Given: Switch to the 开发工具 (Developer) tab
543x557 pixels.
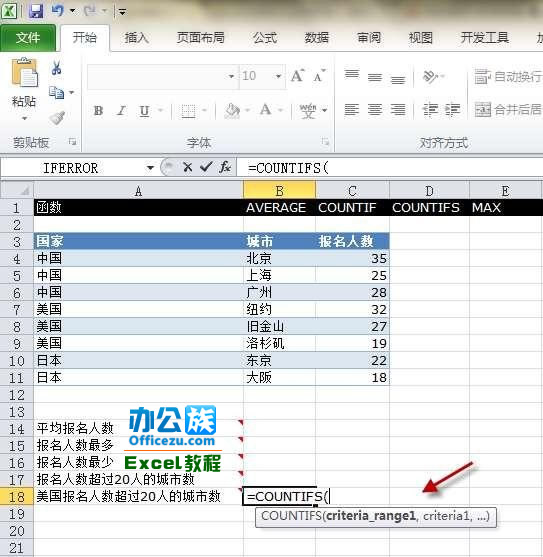Looking at the screenshot, I should 485,37.
